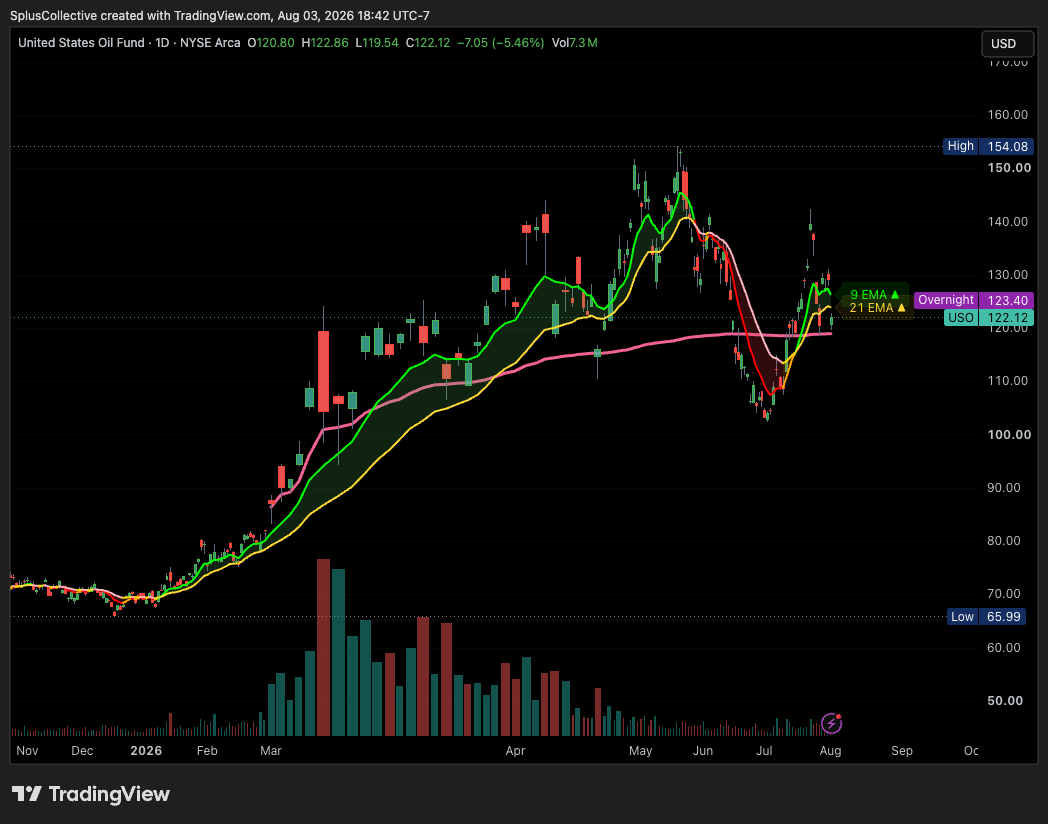The height and width of the screenshot is (824, 1048).
Task: Click the high value H122.86
Action: (325, 43)
